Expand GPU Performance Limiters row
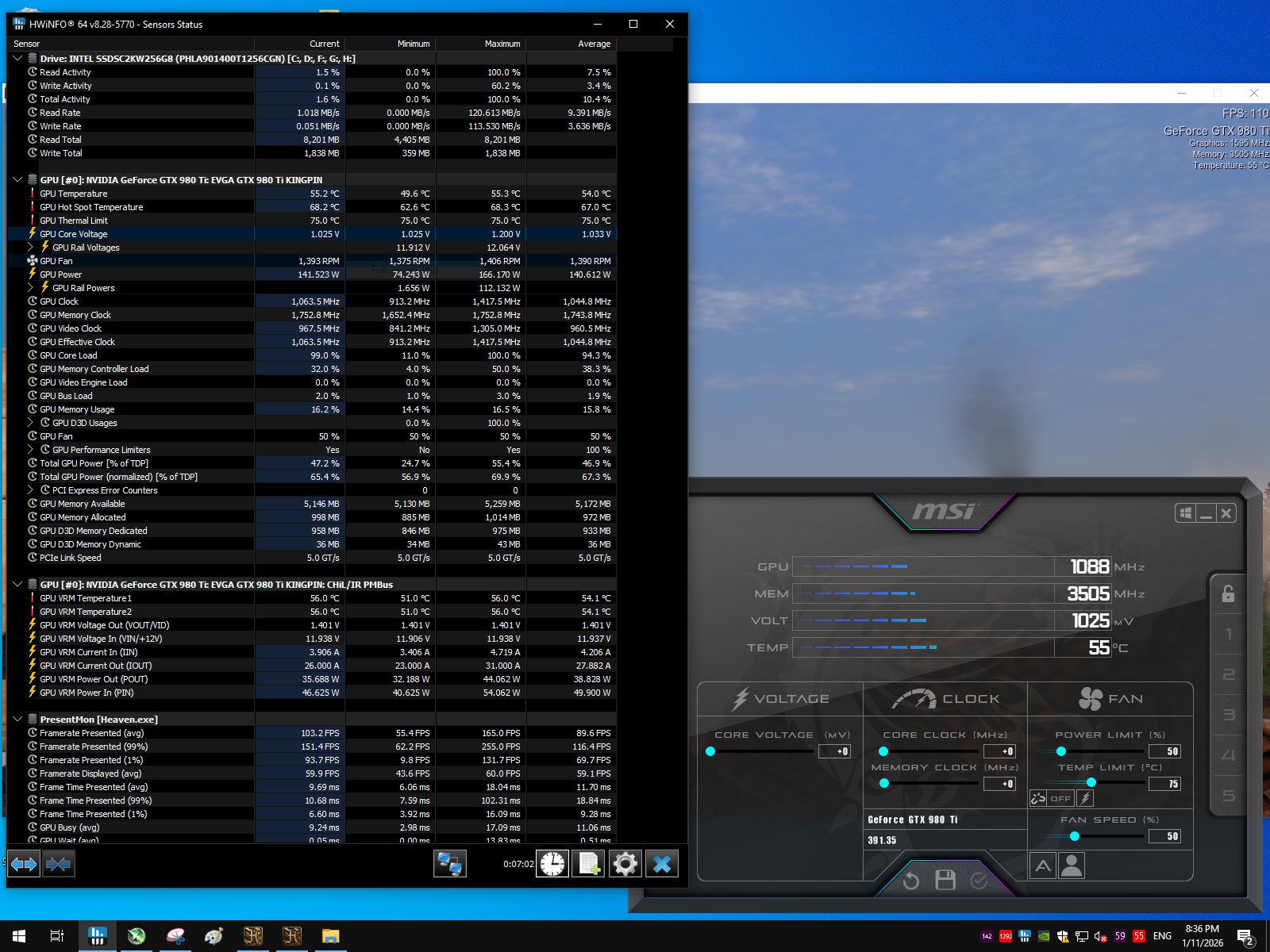Screen dimensions: 1270x952 click(30, 449)
